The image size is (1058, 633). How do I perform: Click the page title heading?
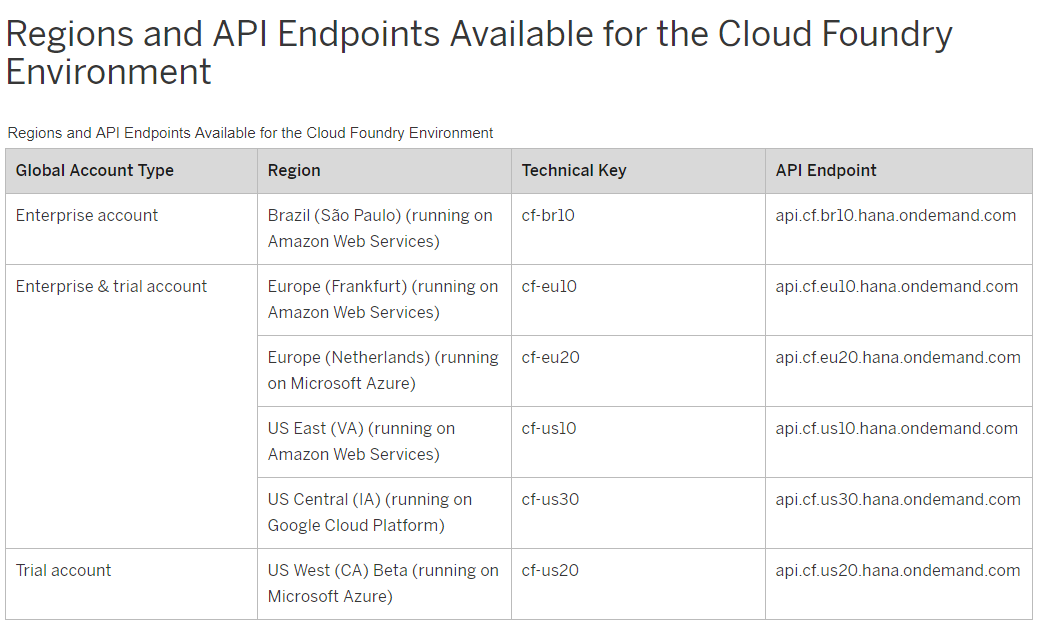tap(479, 53)
